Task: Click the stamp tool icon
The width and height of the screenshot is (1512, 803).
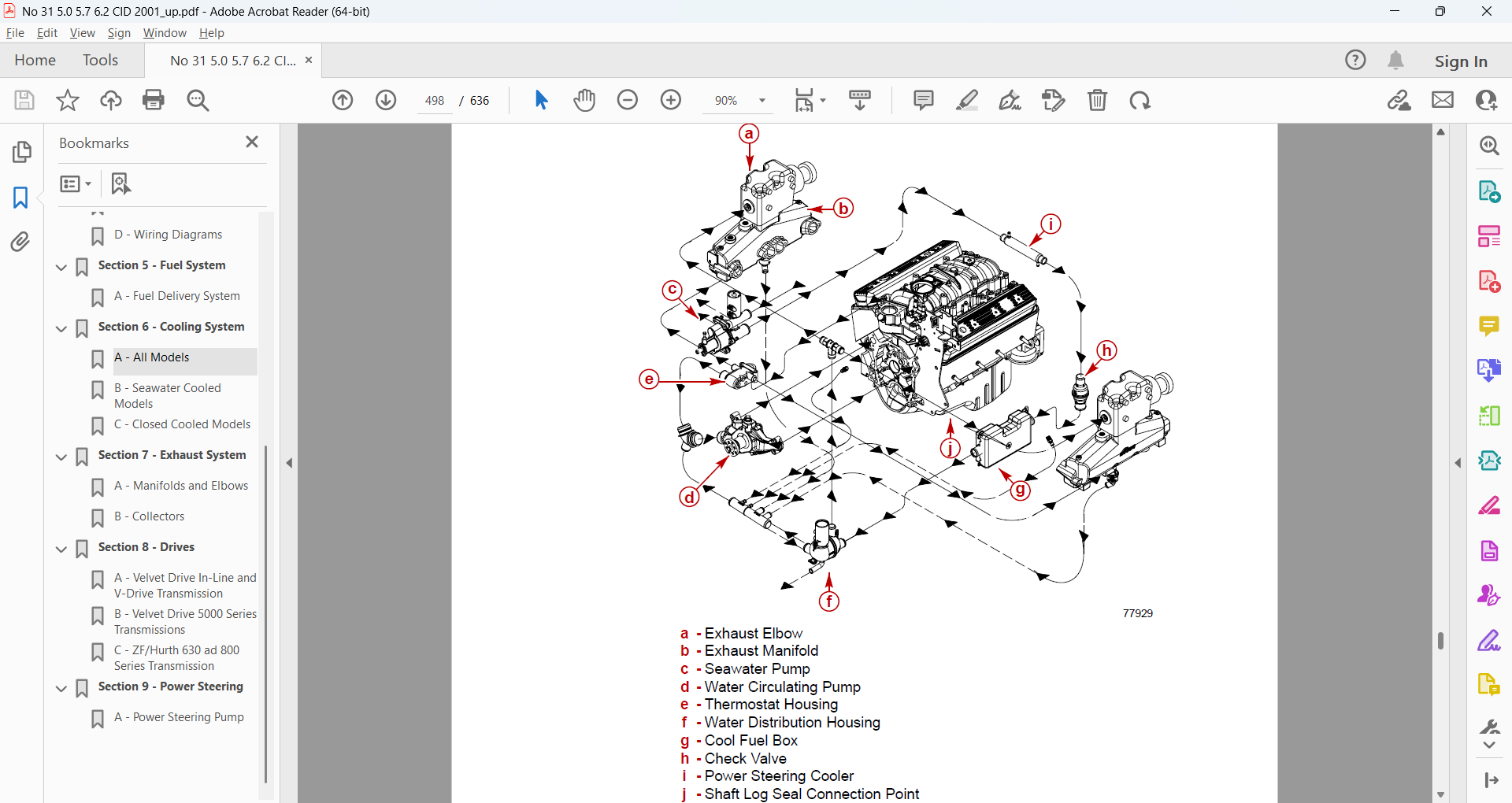Action: tap(1054, 100)
